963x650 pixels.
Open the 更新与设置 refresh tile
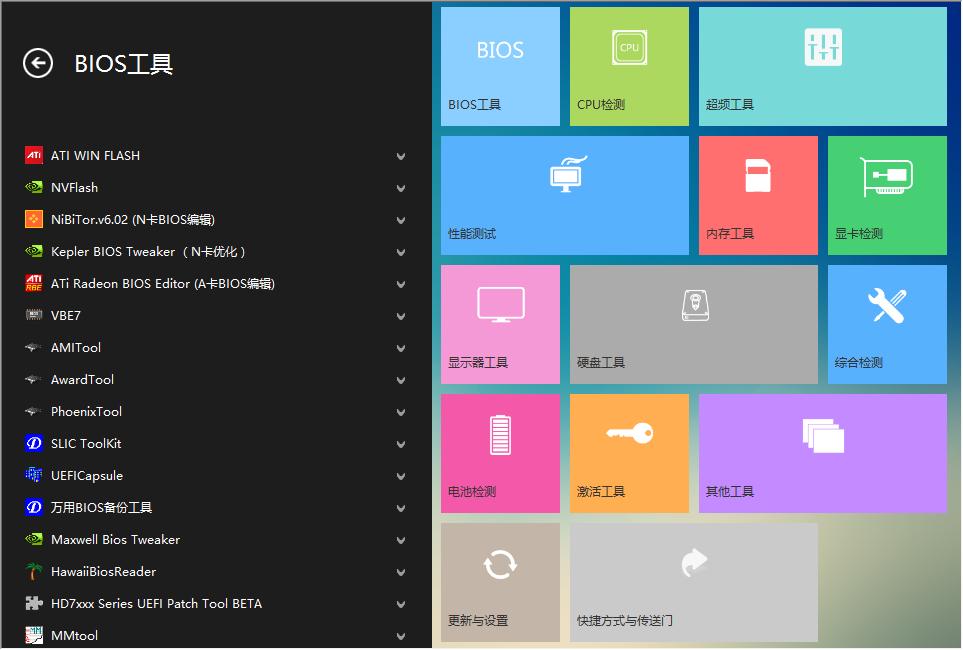(x=500, y=582)
